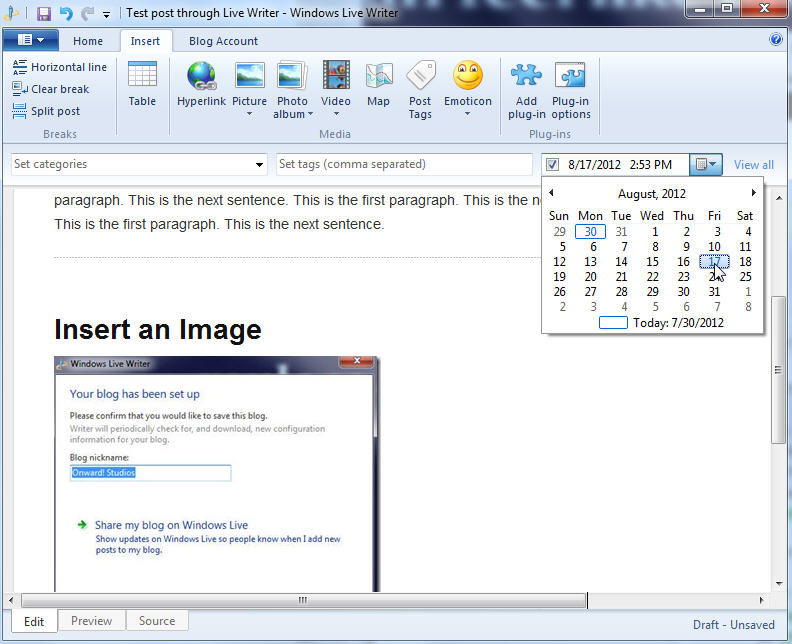Click the Windows Live Writer app icon
Image resolution: width=792 pixels, height=644 pixels.
click(11, 13)
